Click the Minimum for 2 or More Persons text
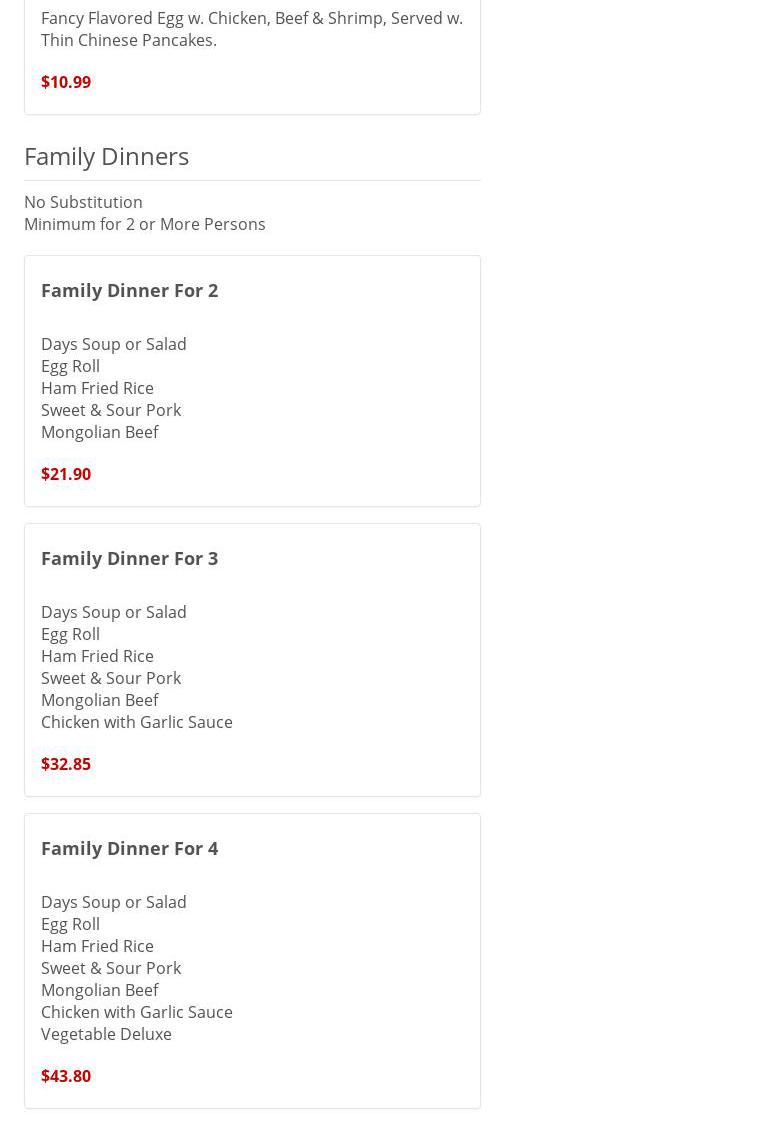770x1121 pixels. click(x=145, y=224)
